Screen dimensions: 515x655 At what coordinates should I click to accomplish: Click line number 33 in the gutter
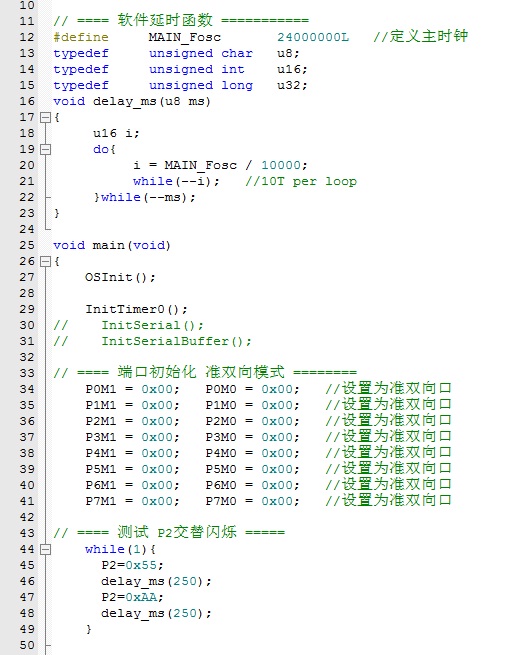[x=27, y=373]
